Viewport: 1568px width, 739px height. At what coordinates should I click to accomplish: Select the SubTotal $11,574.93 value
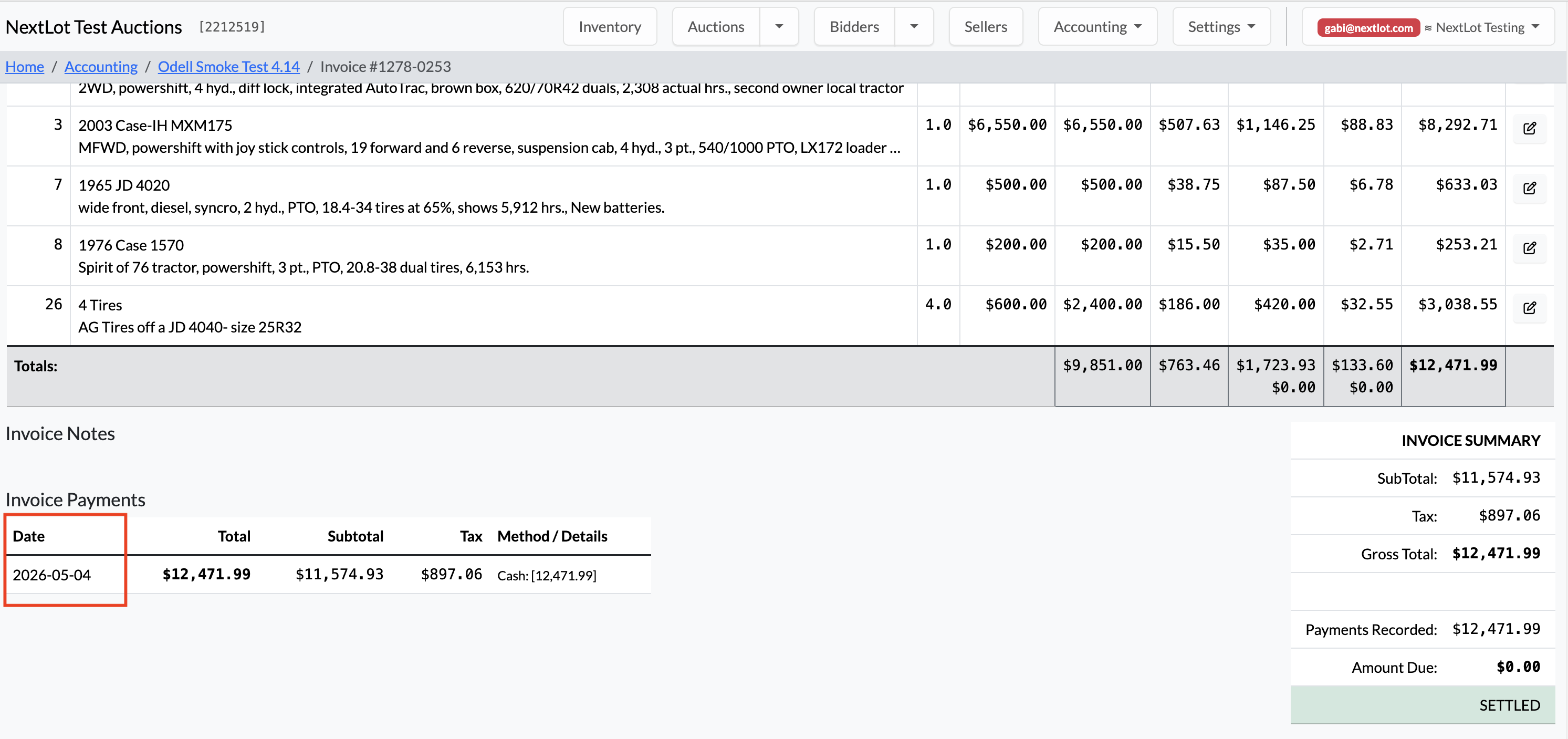(1496, 478)
